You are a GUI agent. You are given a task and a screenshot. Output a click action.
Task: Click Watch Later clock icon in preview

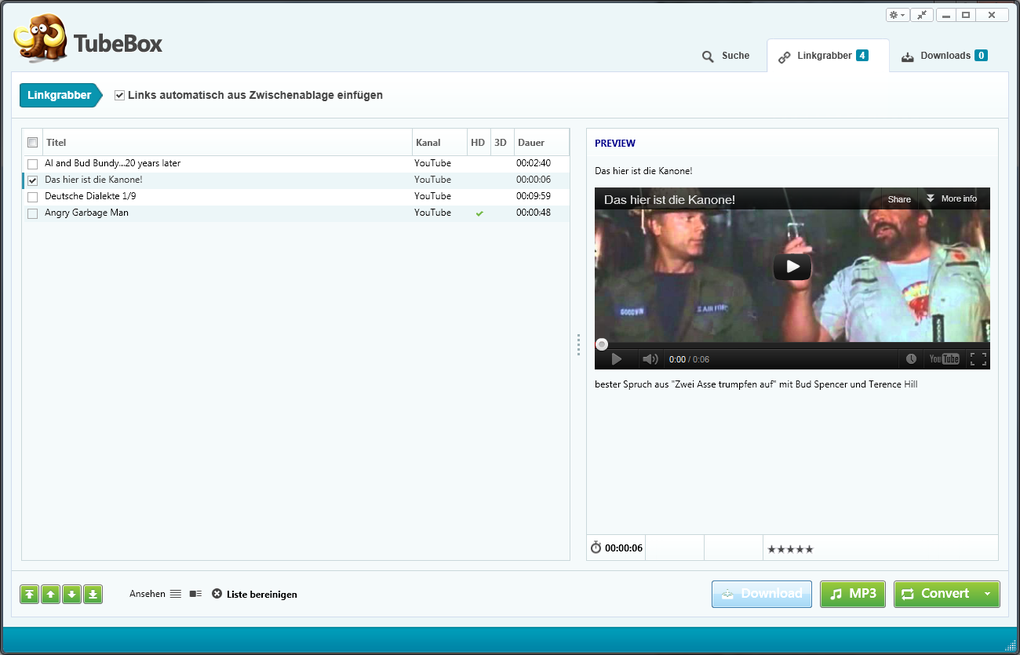[x=911, y=359]
